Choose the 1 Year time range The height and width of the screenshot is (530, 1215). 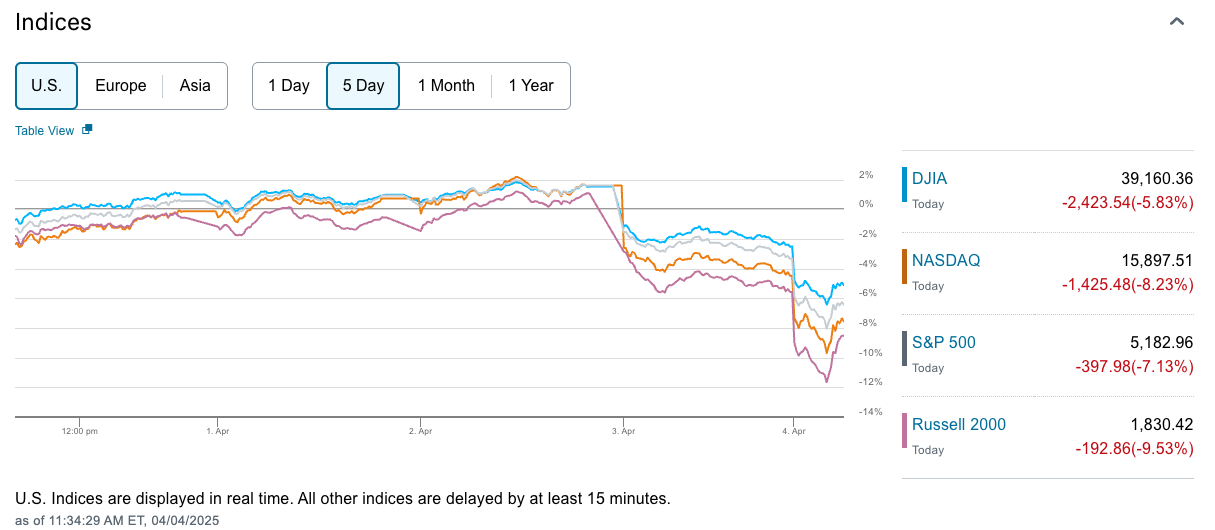click(x=531, y=86)
